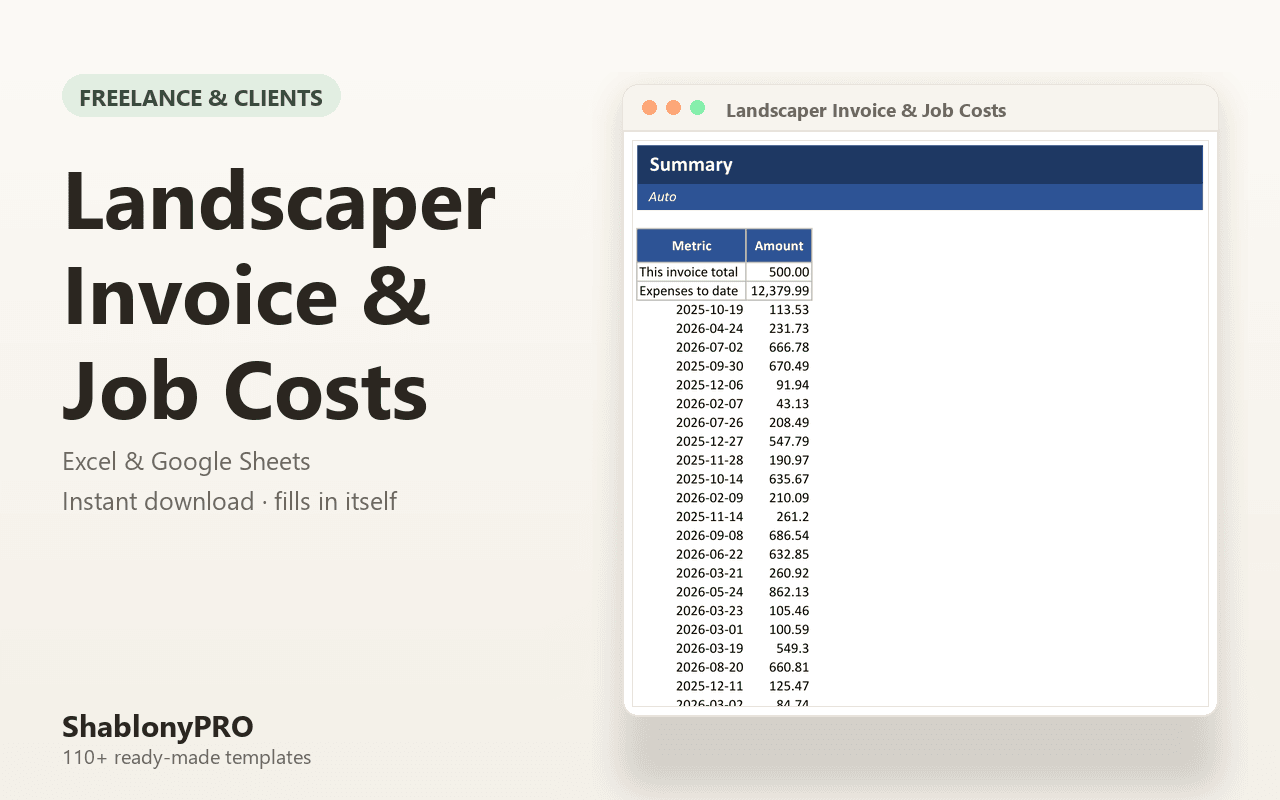Click date cell 2025-12-27
Image resolution: width=1280 pixels, height=800 pixels.
(710, 442)
